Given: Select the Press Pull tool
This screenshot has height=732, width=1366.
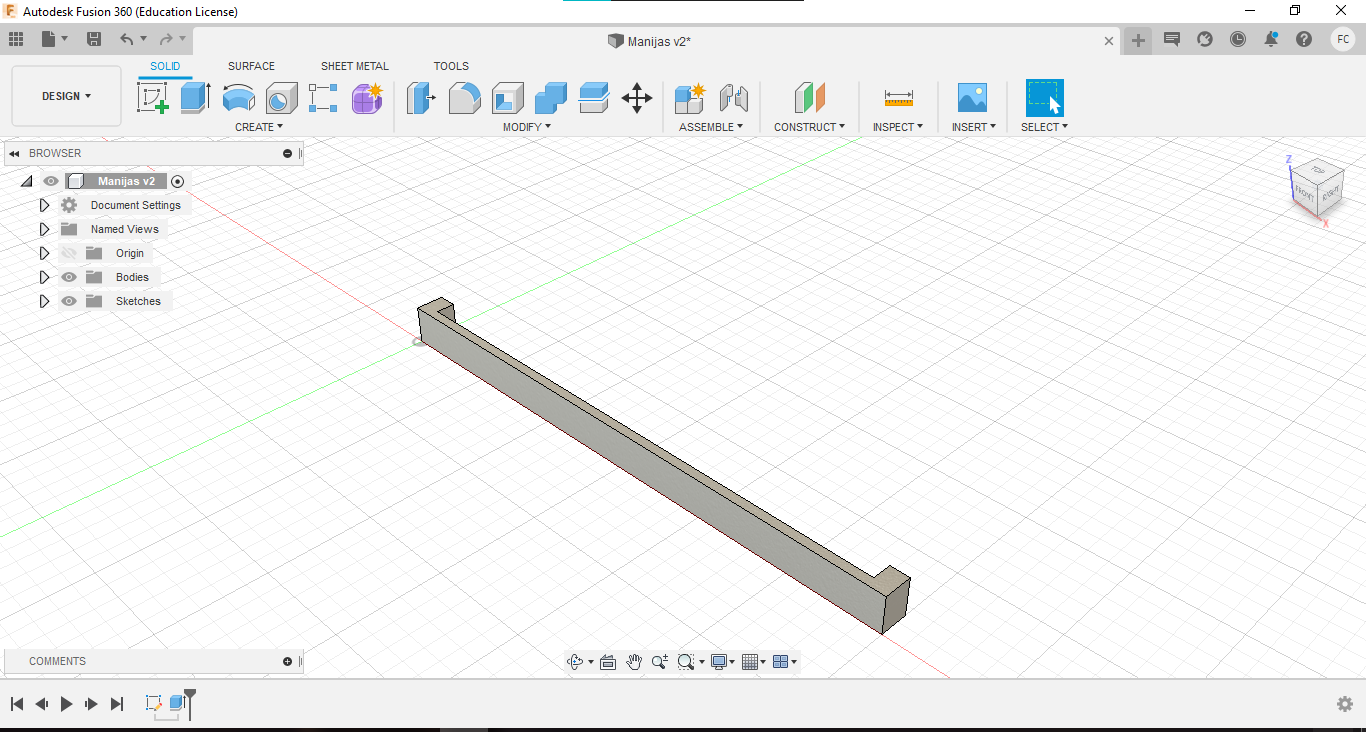Looking at the screenshot, I should click(x=421, y=98).
